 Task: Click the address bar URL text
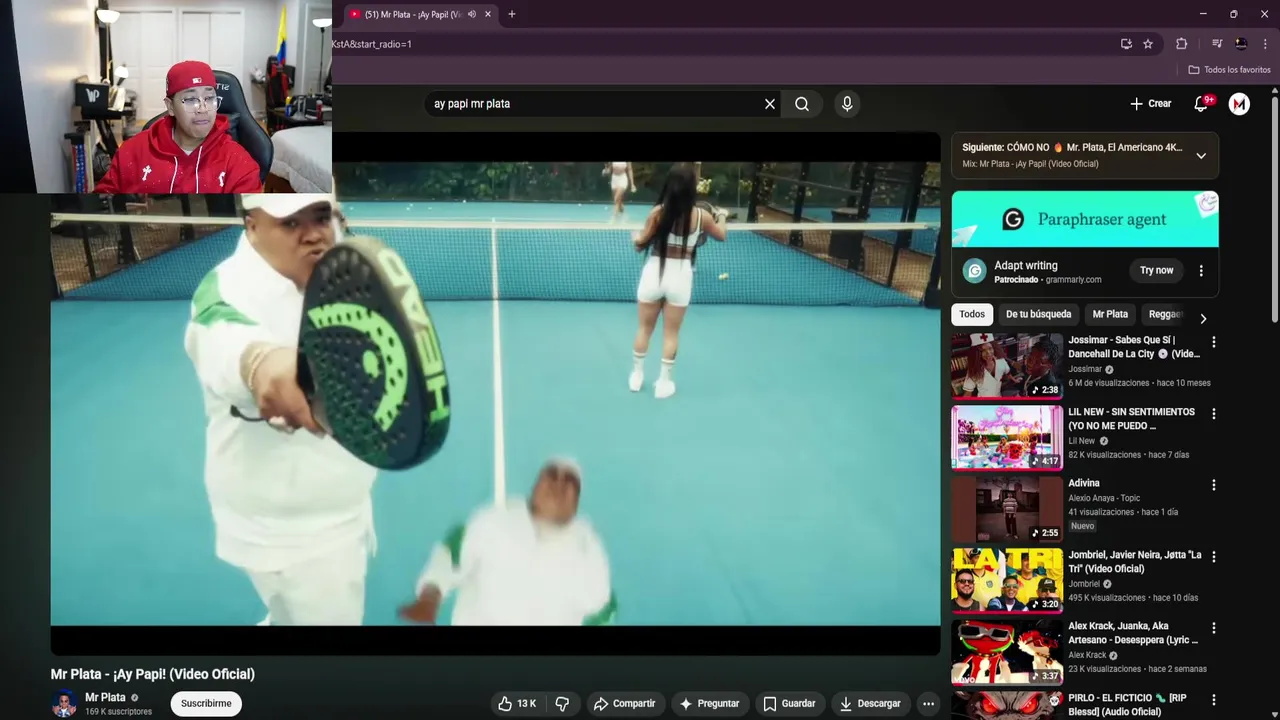pos(372,44)
